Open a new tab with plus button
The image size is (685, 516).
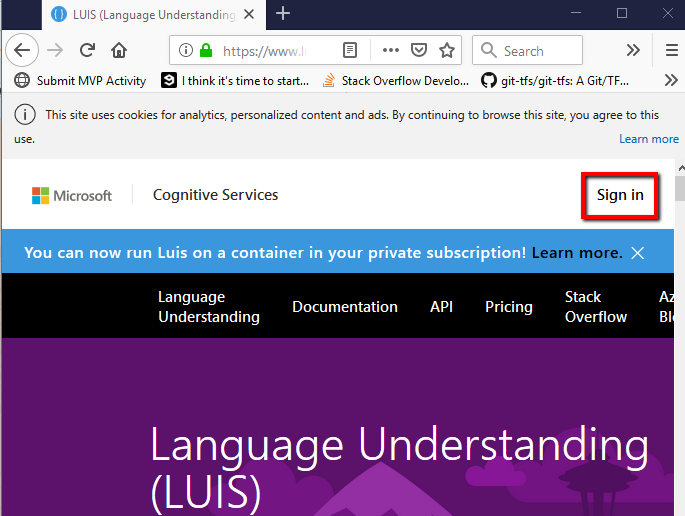coord(283,14)
